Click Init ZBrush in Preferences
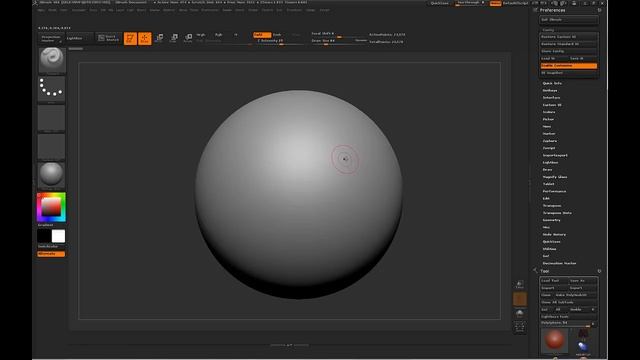Screen dimensions: 640x360 [x=569, y=20]
